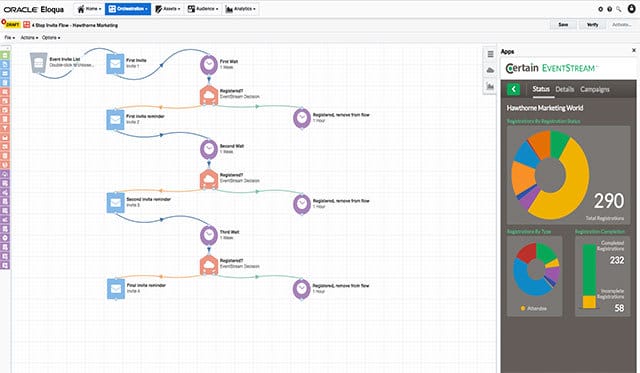The image size is (640, 373).
Task: Click the Certain EventStream logo
Action: coord(551,68)
